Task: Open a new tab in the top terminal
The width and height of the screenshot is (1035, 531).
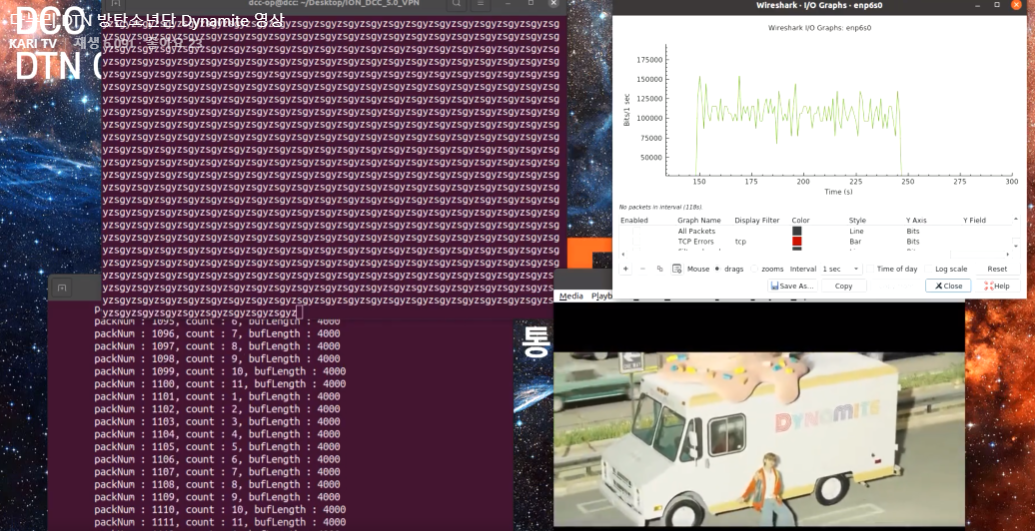Action: point(115,5)
